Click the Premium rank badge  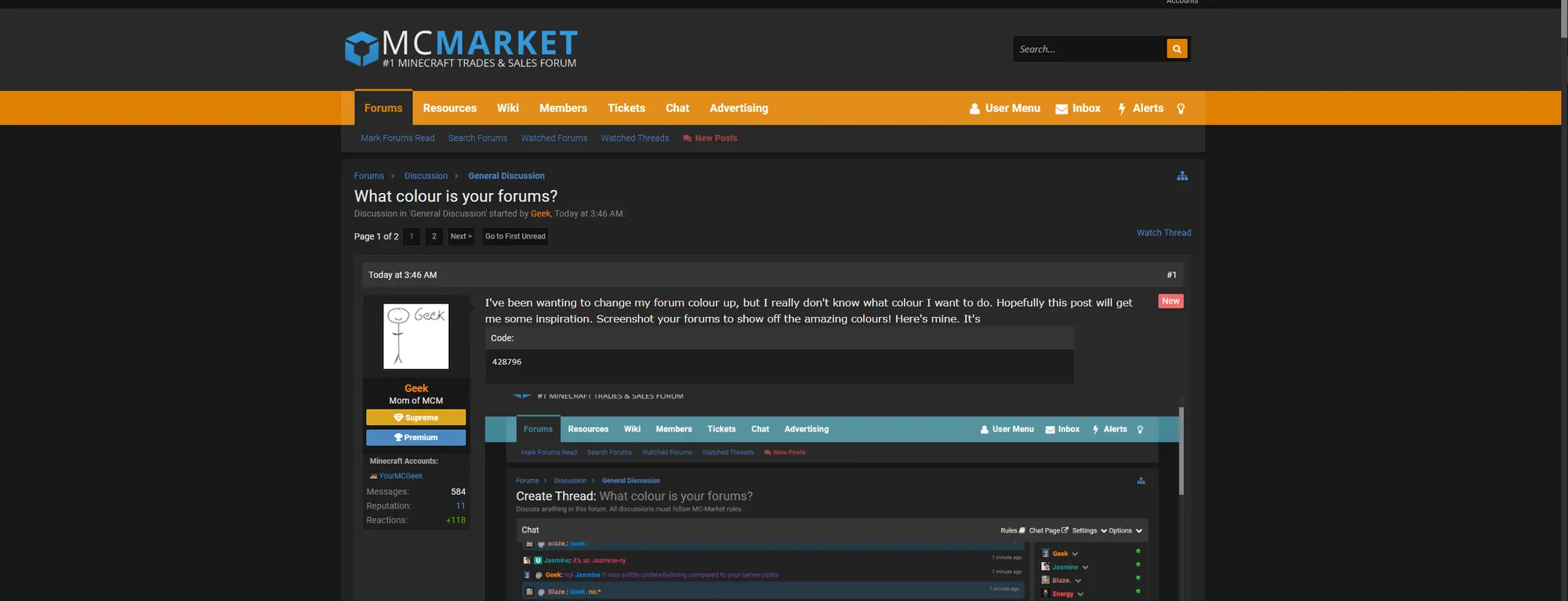point(416,438)
